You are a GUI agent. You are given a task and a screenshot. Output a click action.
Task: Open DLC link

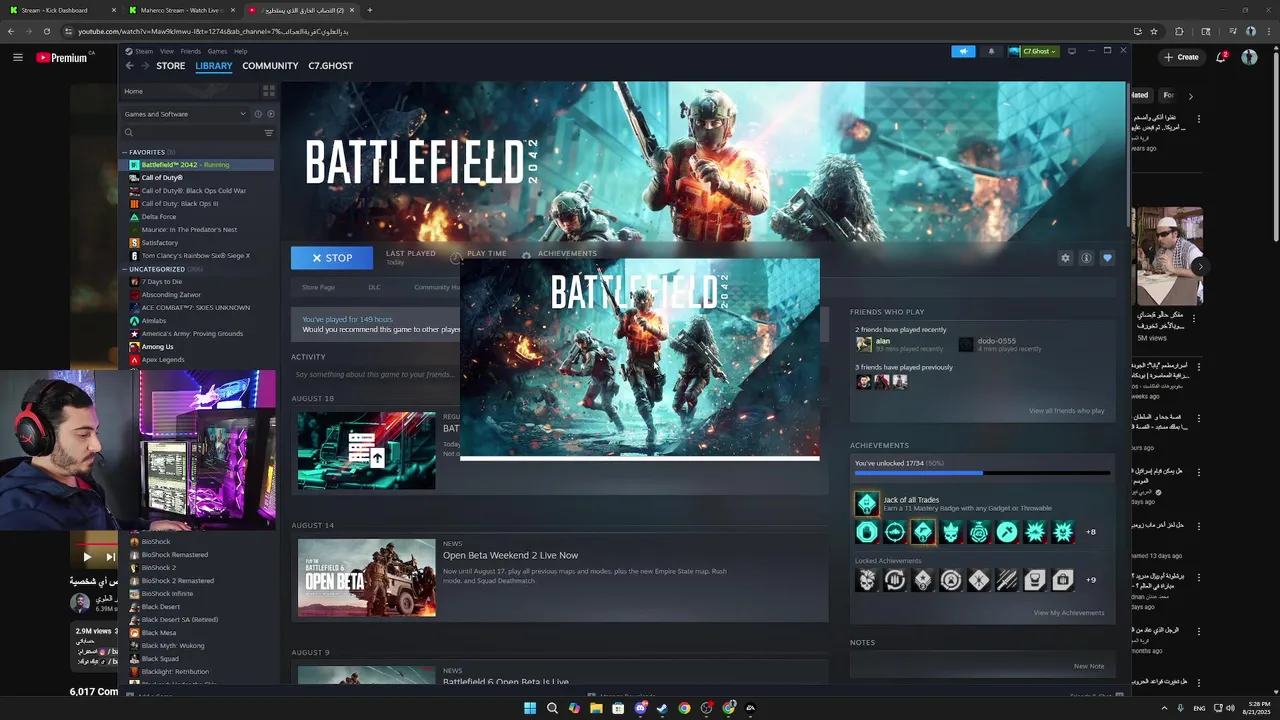point(374,288)
